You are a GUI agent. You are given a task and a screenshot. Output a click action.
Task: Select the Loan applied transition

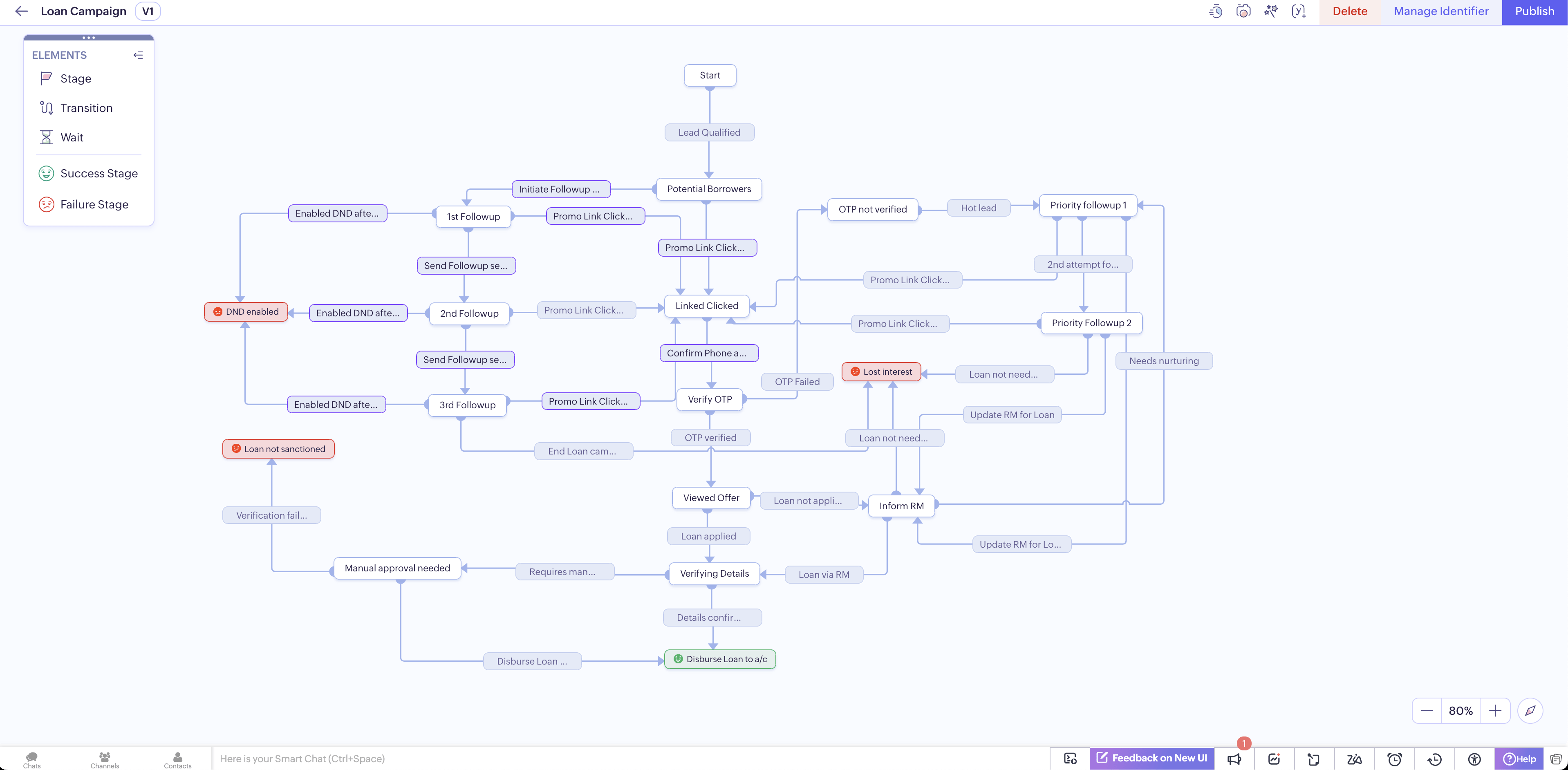pyautogui.click(x=708, y=537)
